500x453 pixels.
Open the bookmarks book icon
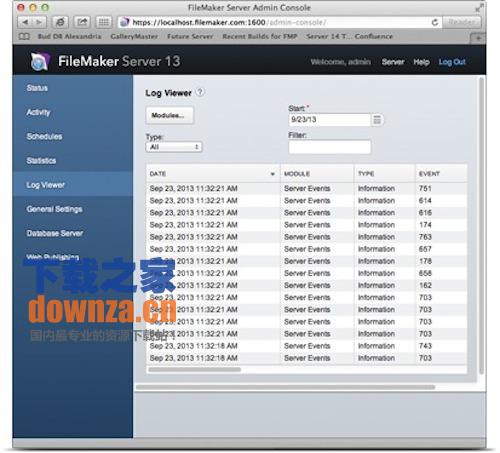click(24, 36)
